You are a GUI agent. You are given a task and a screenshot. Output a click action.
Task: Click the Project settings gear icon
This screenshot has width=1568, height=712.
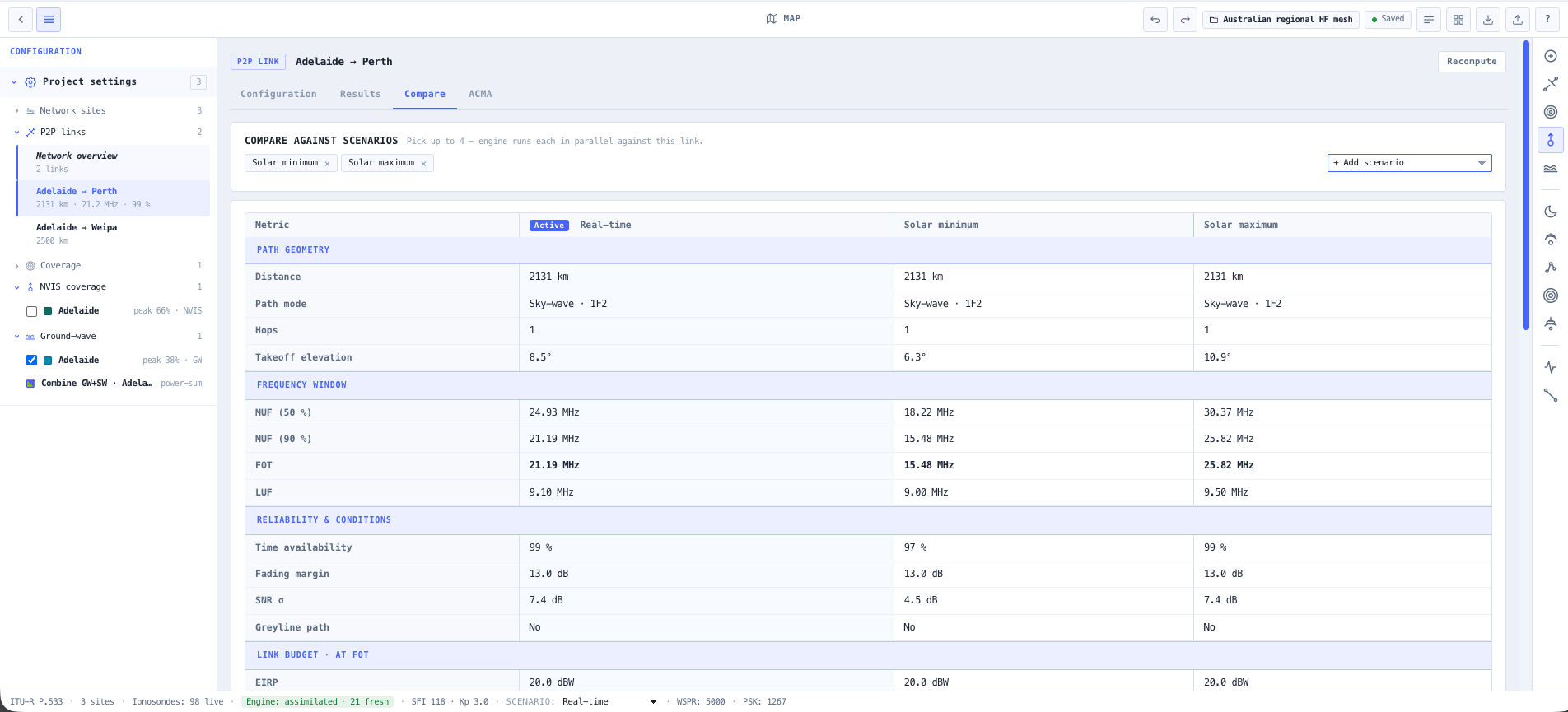(x=30, y=82)
